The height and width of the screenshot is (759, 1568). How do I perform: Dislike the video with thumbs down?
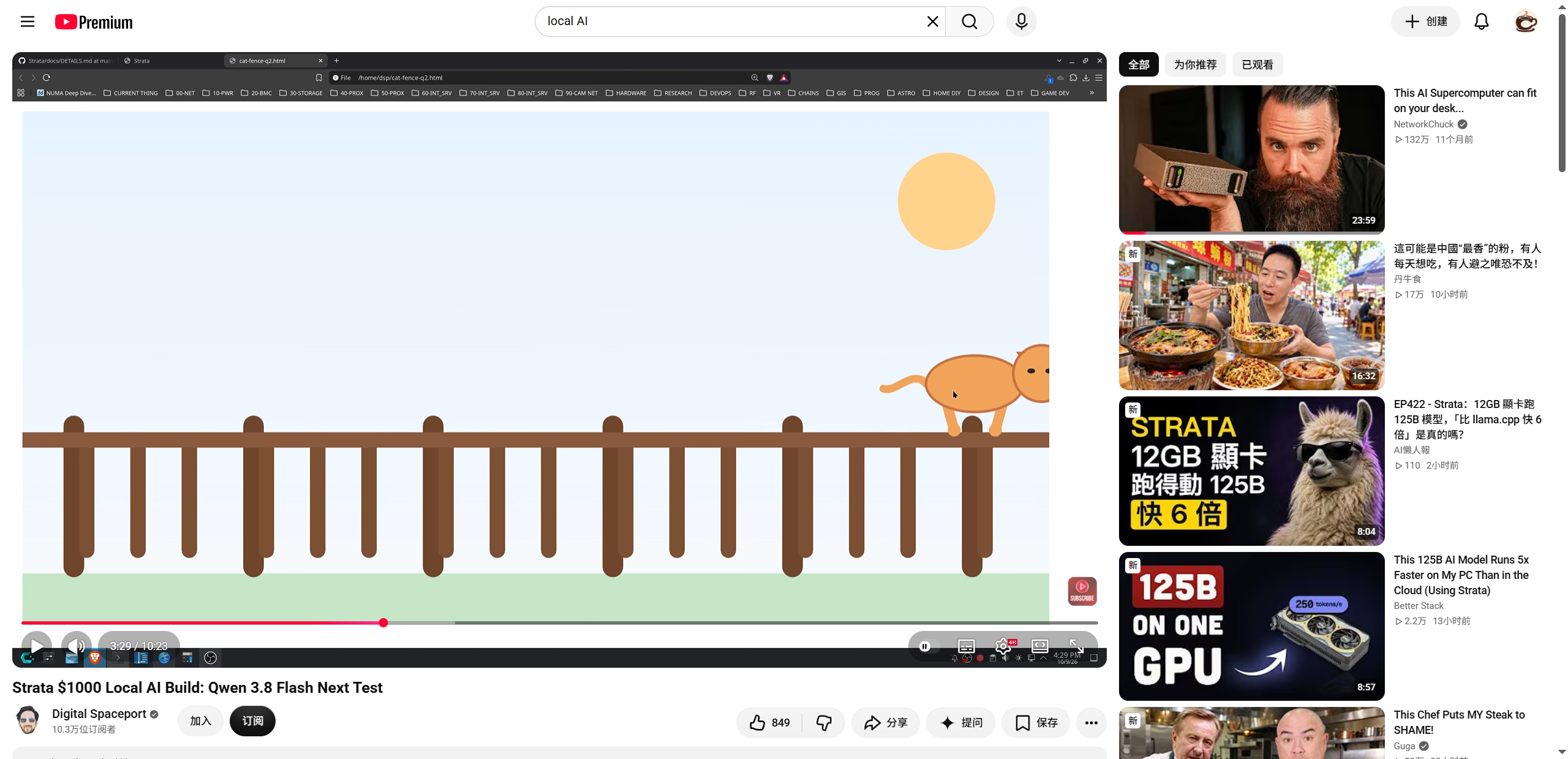824,723
